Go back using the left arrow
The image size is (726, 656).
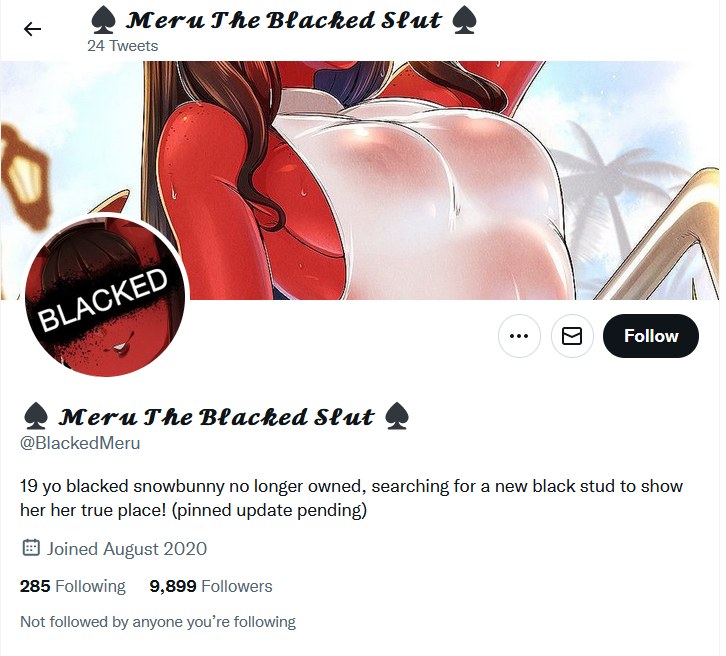click(32, 29)
